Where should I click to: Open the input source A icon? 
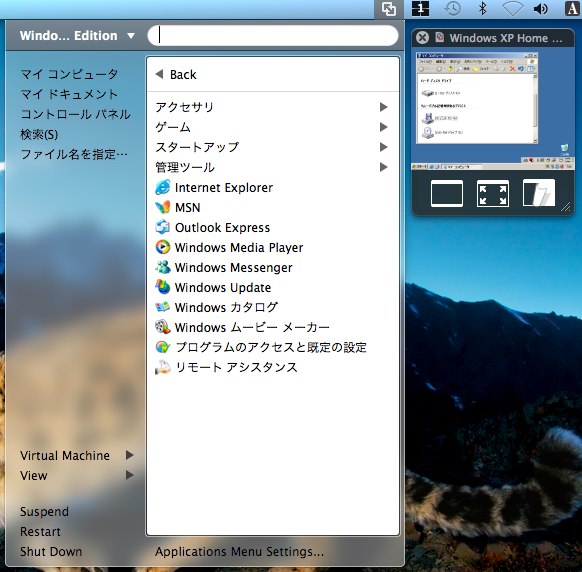coord(572,9)
